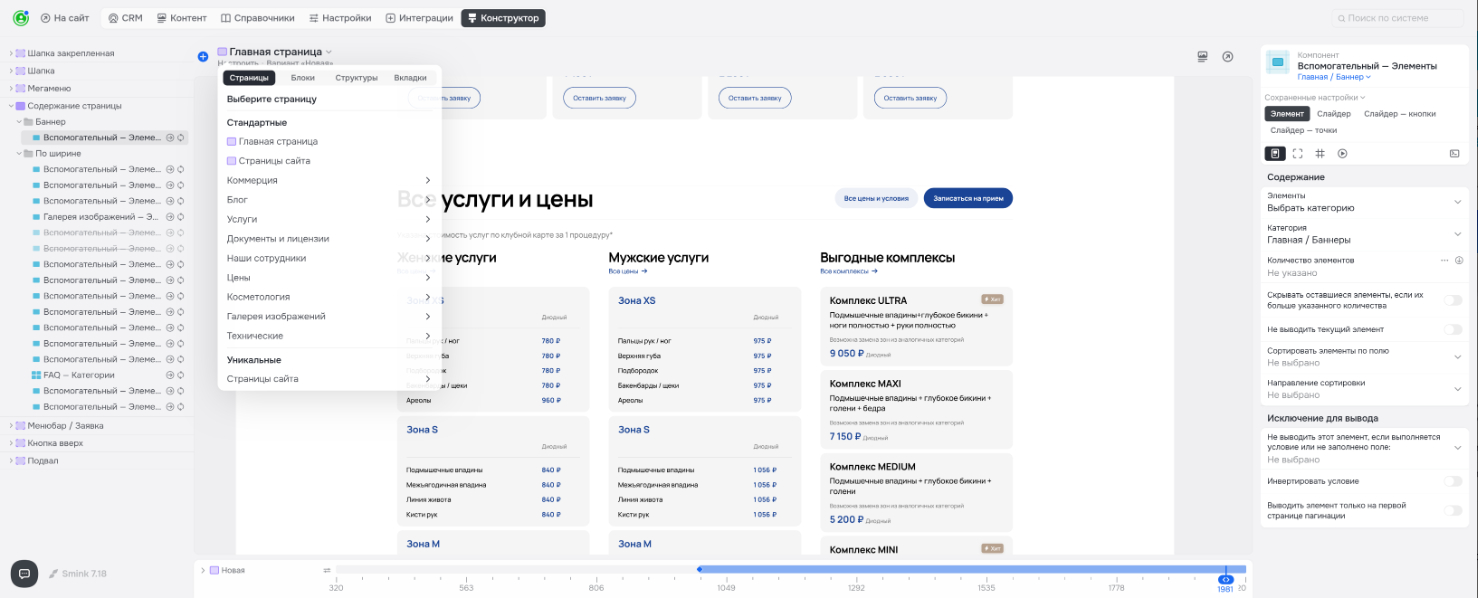Click the refresh icon on Галерея изображений row

pos(181,217)
